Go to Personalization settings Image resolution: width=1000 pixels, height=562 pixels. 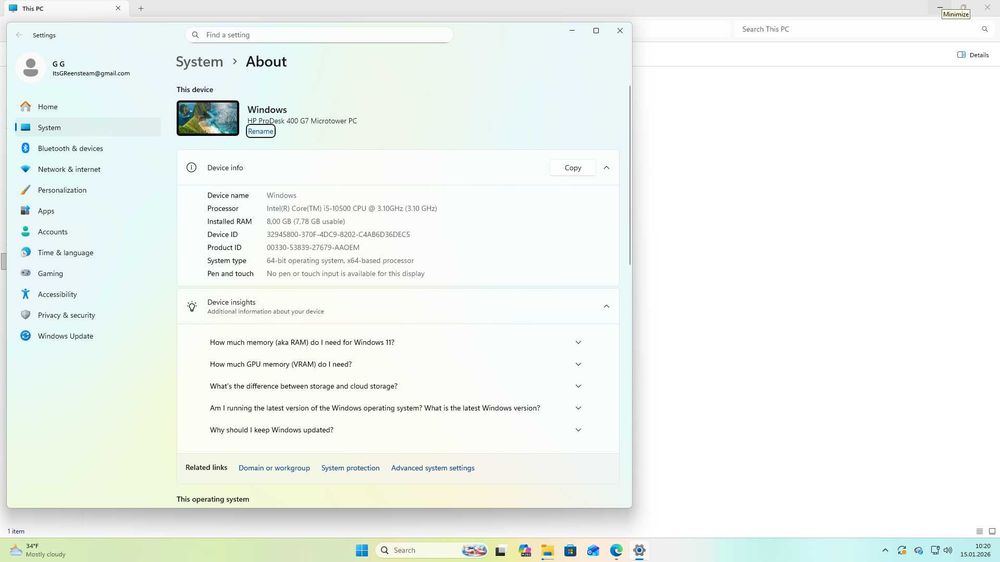87,190
